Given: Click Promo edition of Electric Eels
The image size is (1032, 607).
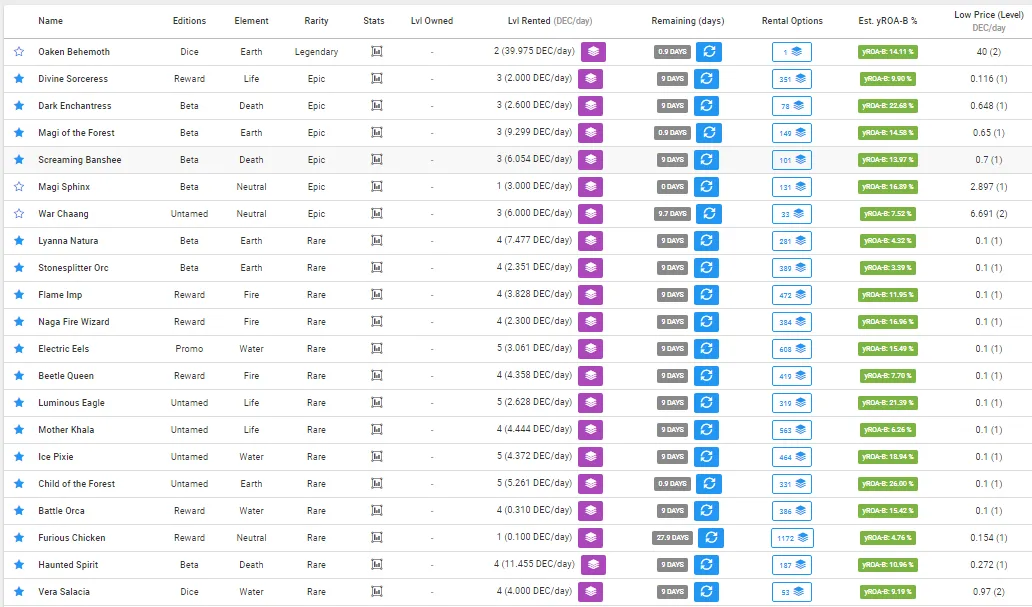Looking at the screenshot, I should pyautogui.click(x=190, y=348).
